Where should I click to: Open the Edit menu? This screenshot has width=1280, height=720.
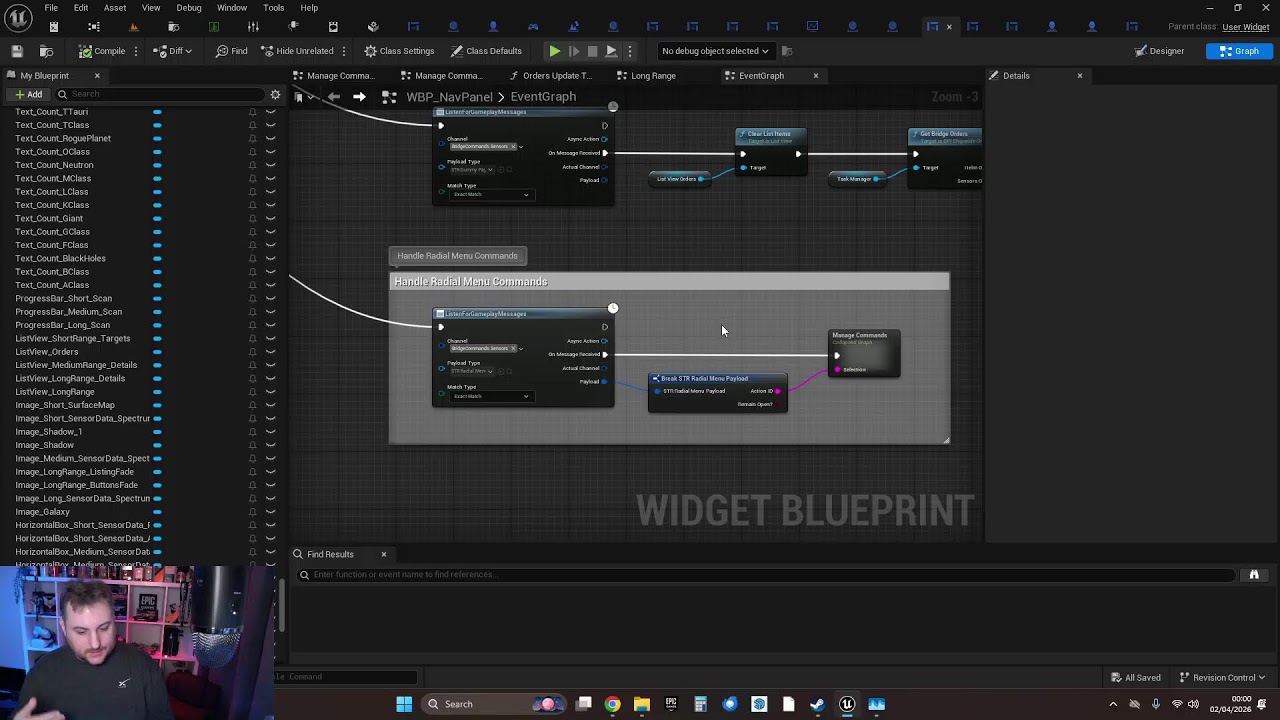[81, 8]
